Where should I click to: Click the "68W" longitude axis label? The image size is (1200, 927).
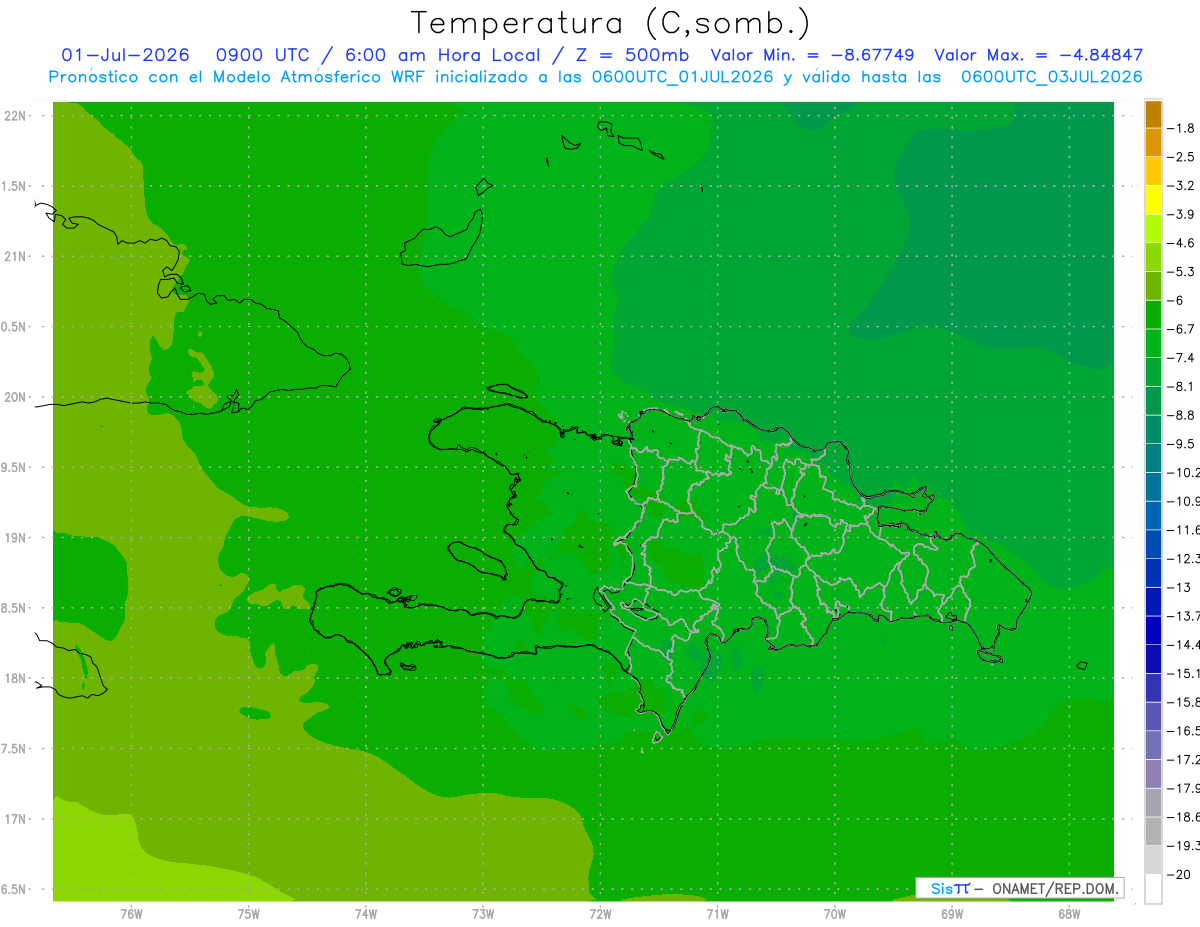(1069, 913)
